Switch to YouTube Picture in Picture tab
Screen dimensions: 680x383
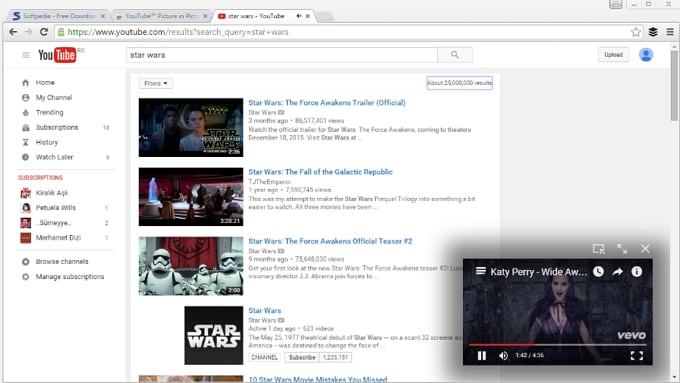161,16
